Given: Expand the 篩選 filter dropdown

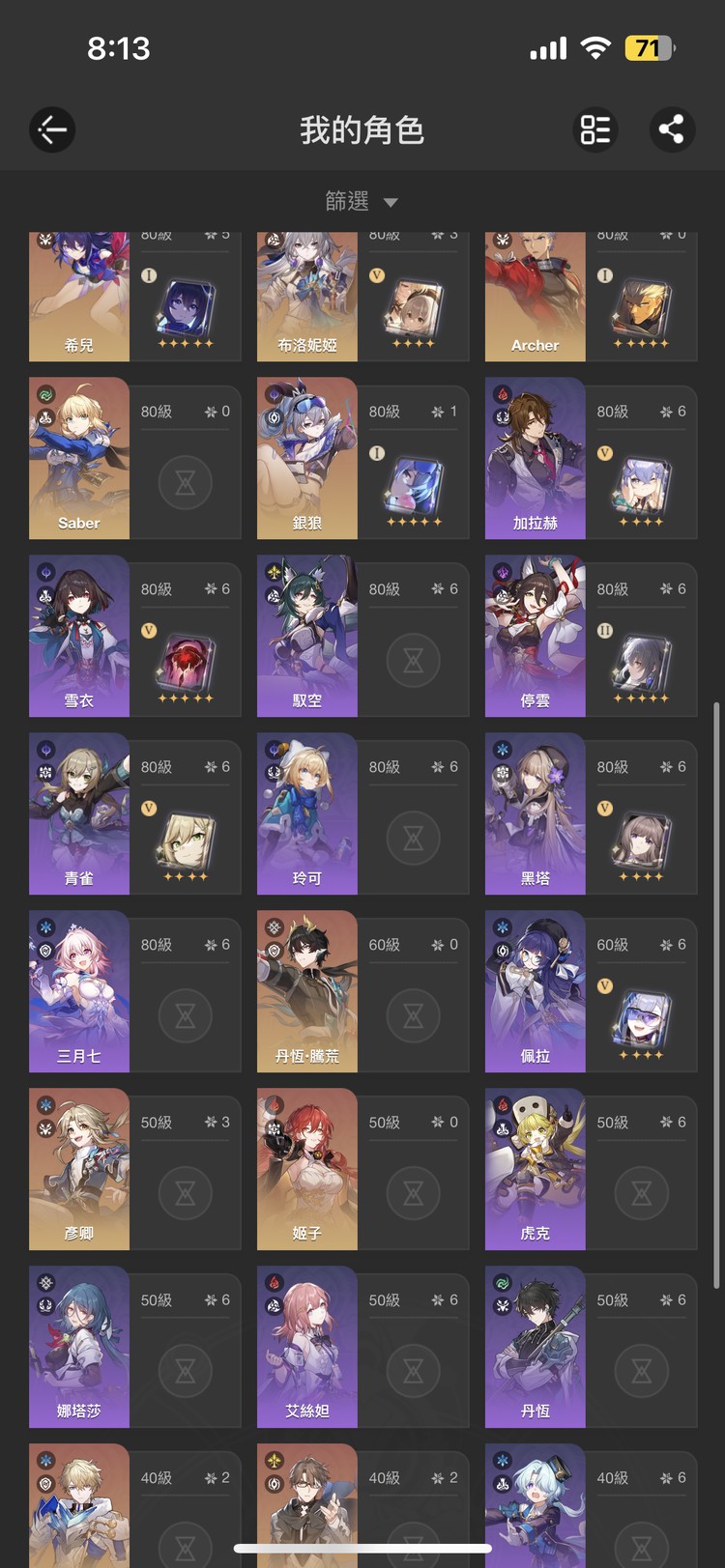Looking at the screenshot, I should [362, 201].
